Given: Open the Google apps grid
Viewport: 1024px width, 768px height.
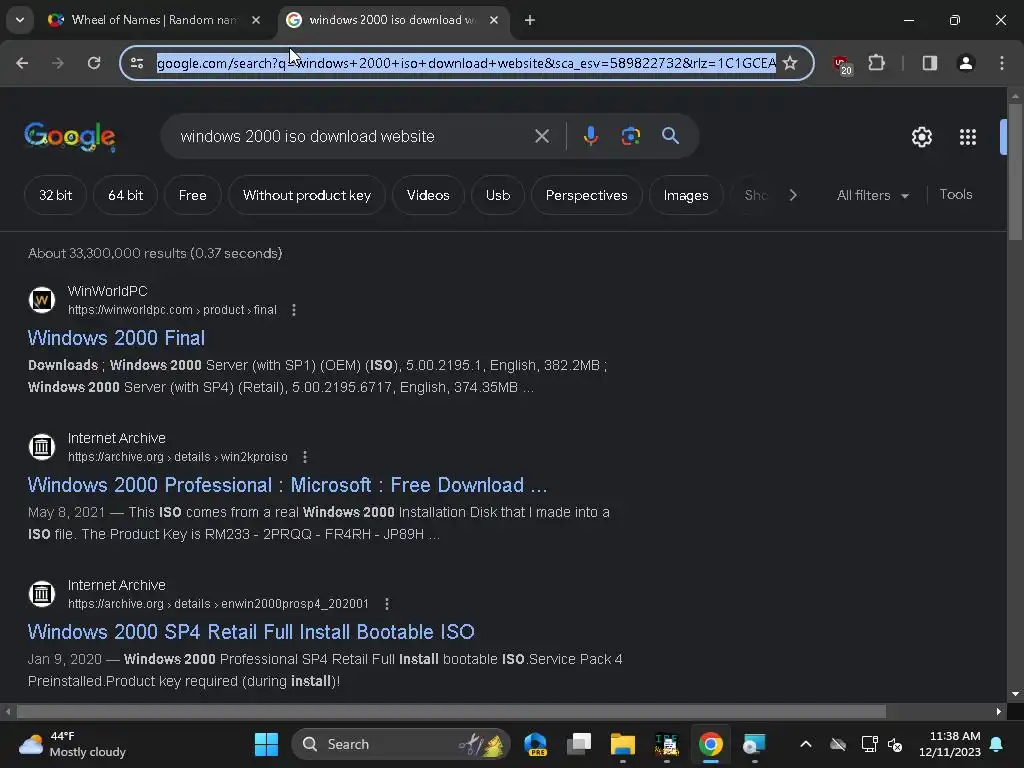Looking at the screenshot, I should tap(968, 137).
